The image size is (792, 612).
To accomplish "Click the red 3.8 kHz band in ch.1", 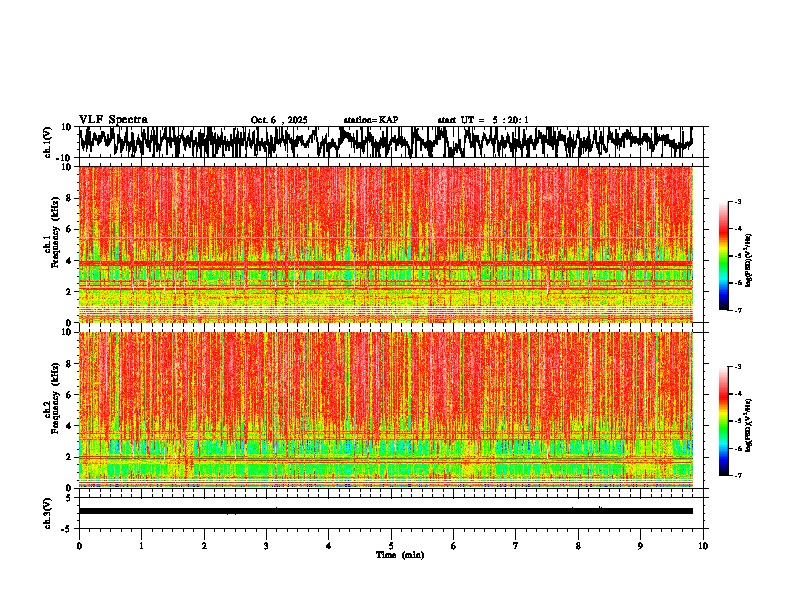I will point(386,264).
